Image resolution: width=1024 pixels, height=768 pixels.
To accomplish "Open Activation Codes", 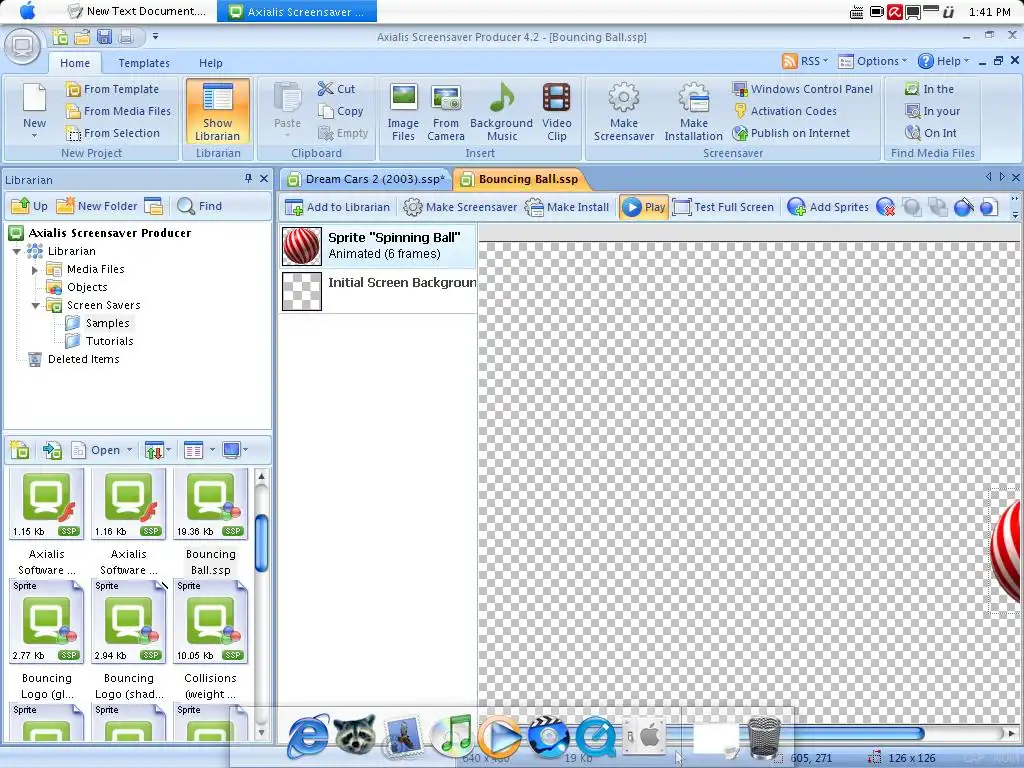I will [x=784, y=111].
